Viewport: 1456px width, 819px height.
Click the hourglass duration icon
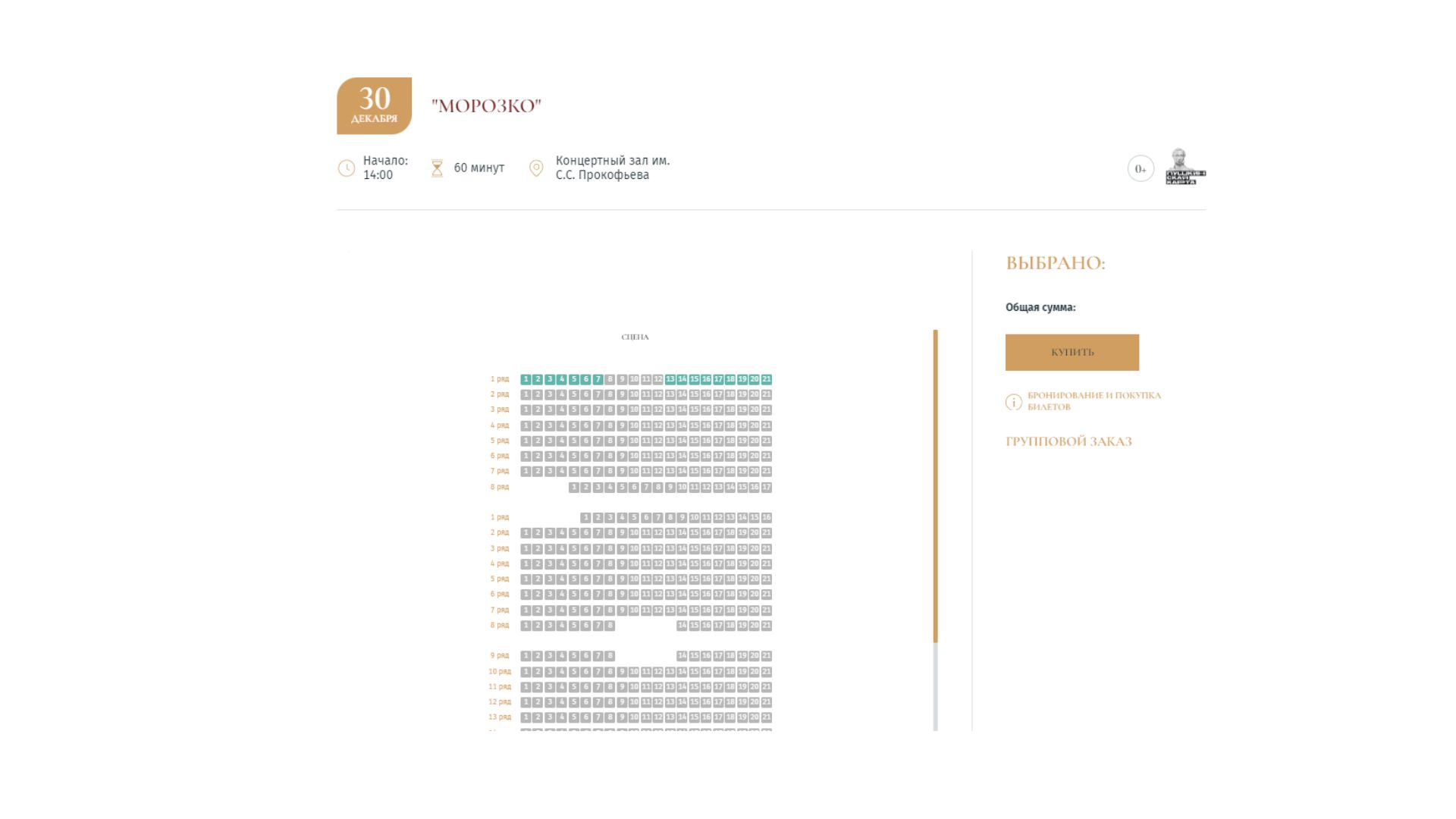point(437,168)
